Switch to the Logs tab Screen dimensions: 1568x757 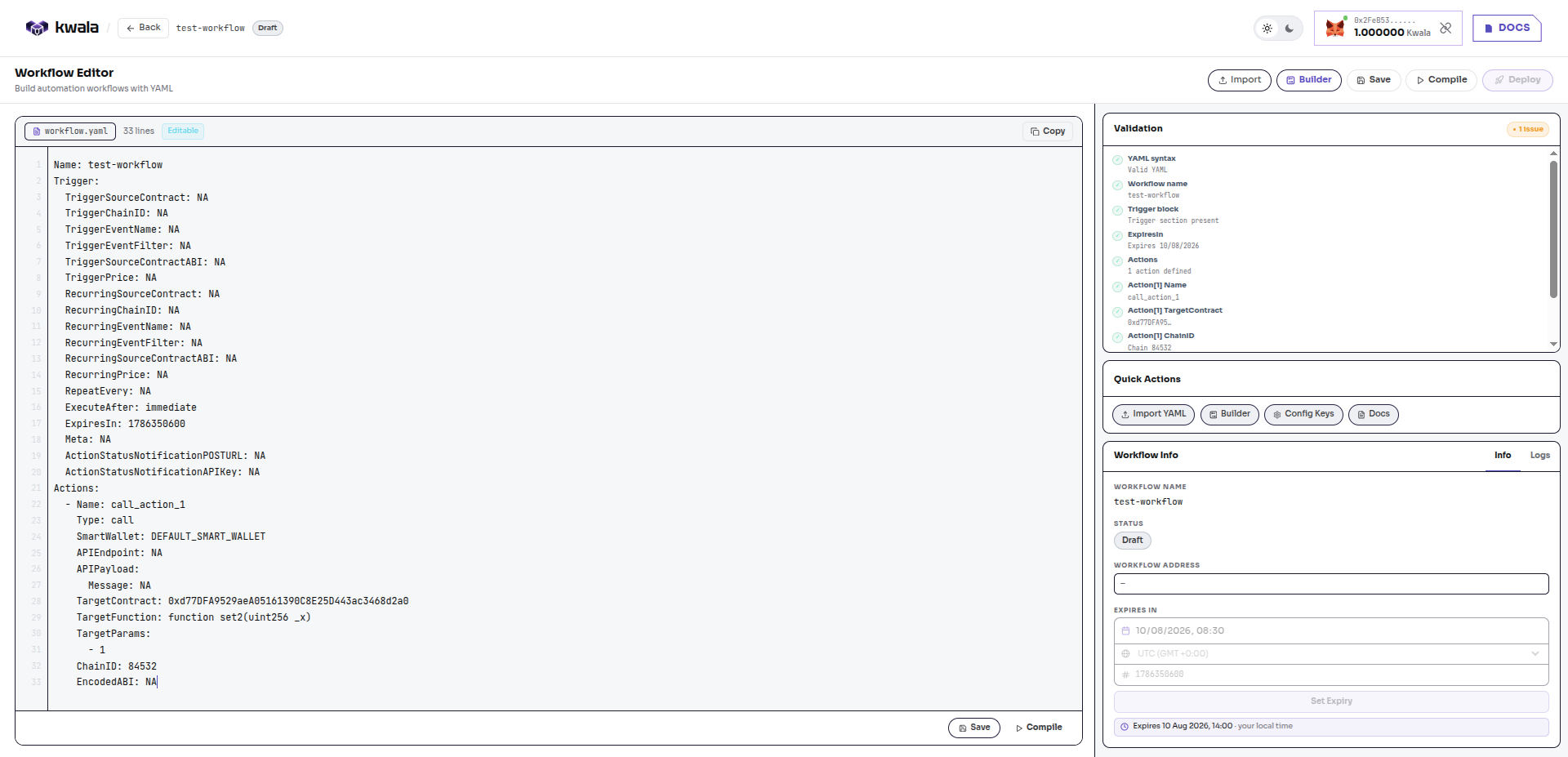[x=1539, y=456]
